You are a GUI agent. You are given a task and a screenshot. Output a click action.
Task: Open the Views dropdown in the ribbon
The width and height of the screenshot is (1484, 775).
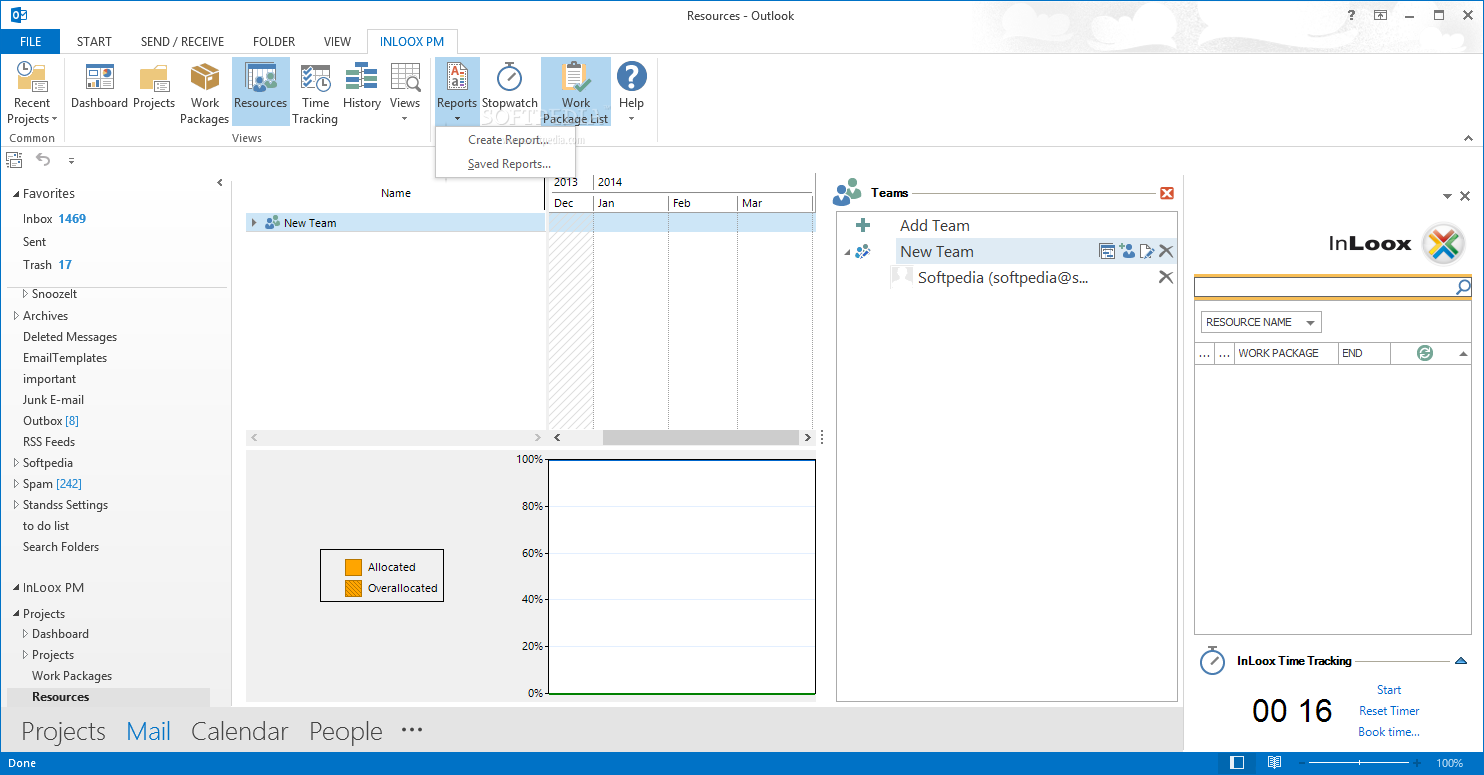[x=405, y=92]
